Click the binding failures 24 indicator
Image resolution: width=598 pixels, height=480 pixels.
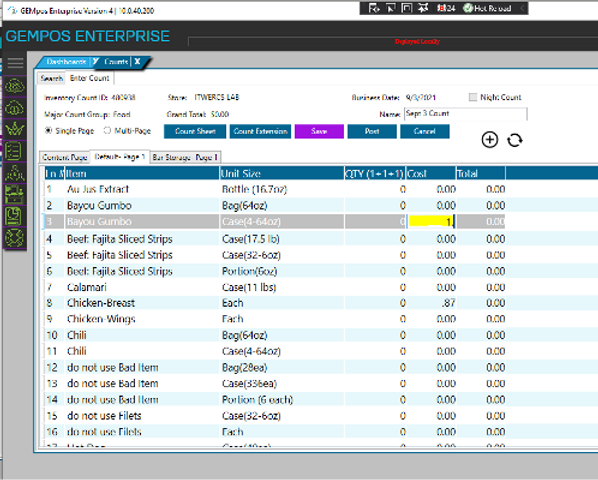446,8
